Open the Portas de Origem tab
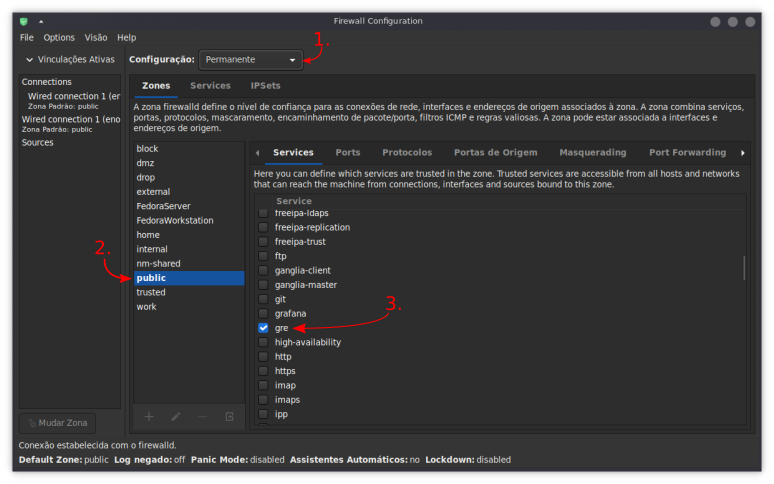This screenshot has width=774, height=484. (496, 153)
